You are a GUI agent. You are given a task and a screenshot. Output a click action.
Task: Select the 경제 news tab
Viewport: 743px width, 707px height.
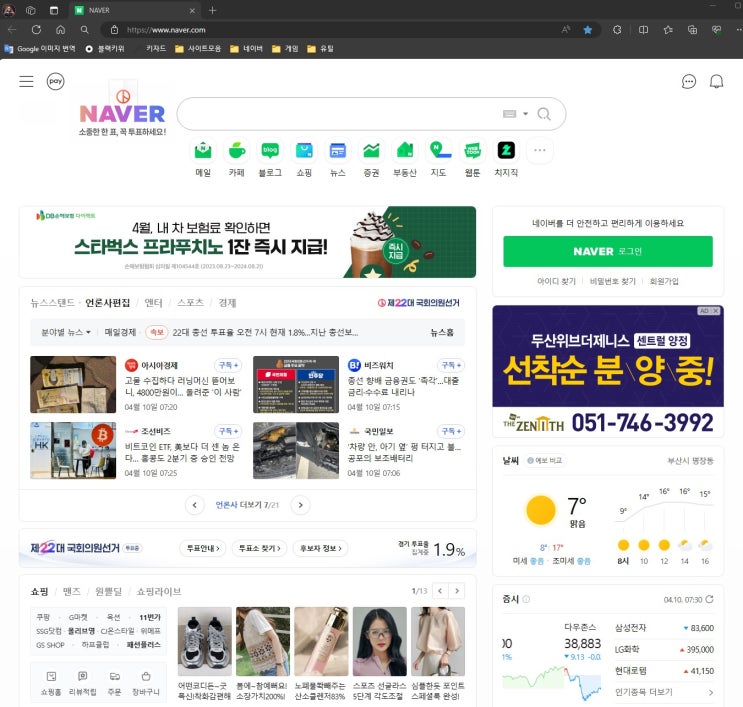pyautogui.click(x=227, y=303)
